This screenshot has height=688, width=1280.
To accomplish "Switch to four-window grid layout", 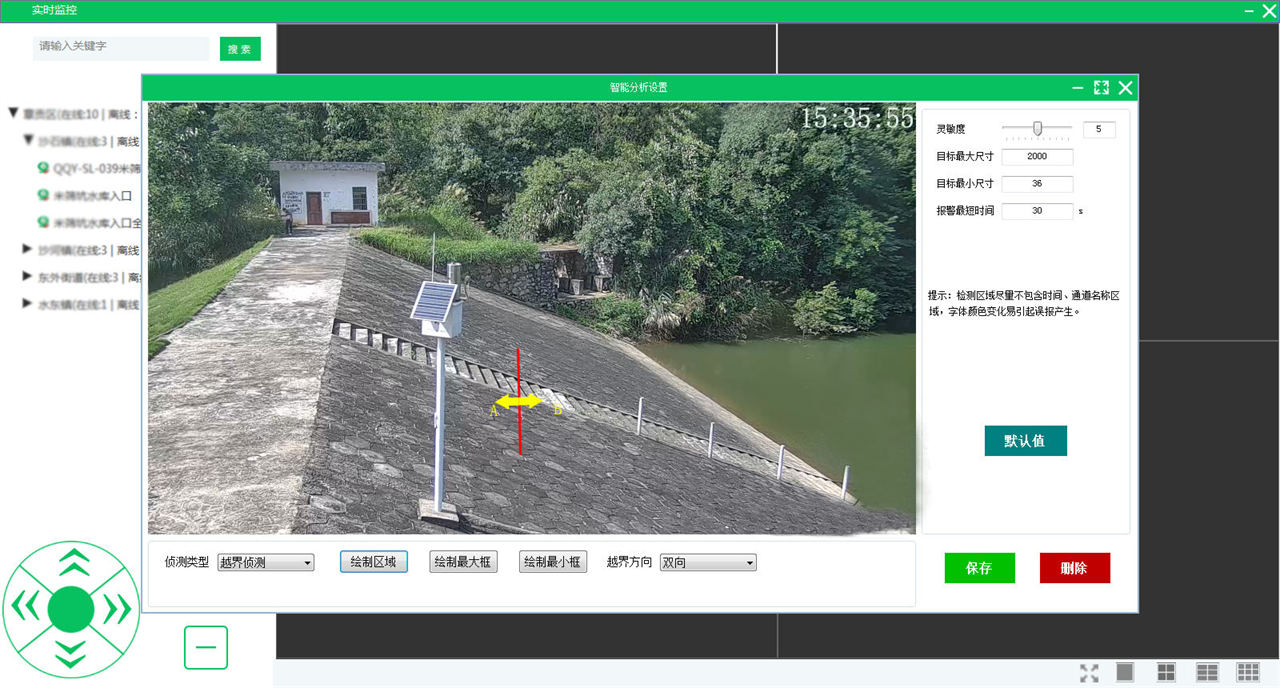I will (x=1166, y=672).
